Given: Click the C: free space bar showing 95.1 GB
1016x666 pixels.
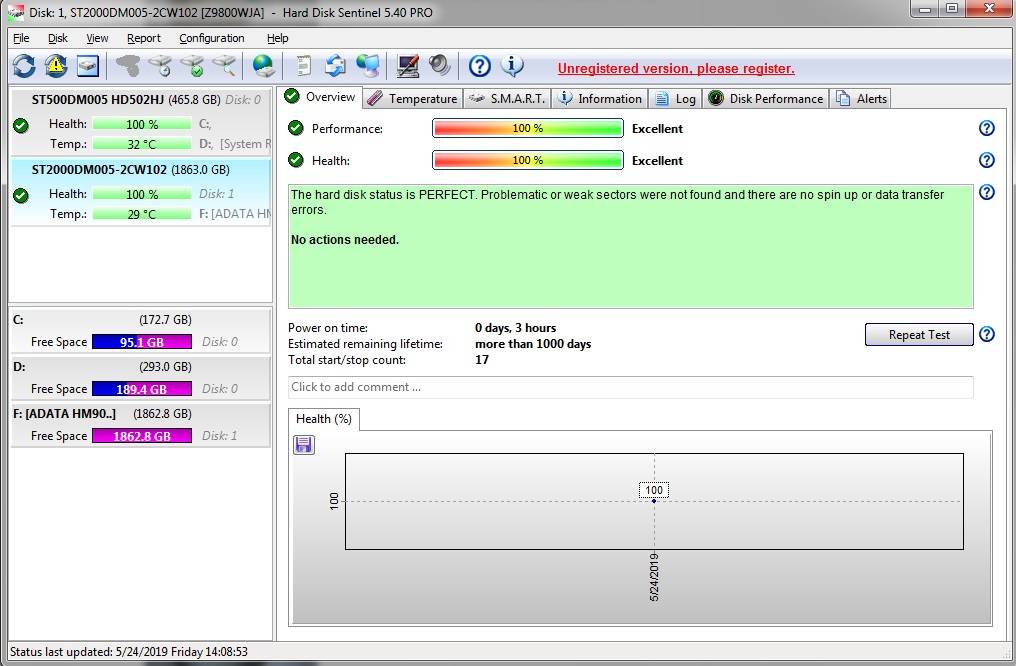Looking at the screenshot, I should [x=142, y=341].
